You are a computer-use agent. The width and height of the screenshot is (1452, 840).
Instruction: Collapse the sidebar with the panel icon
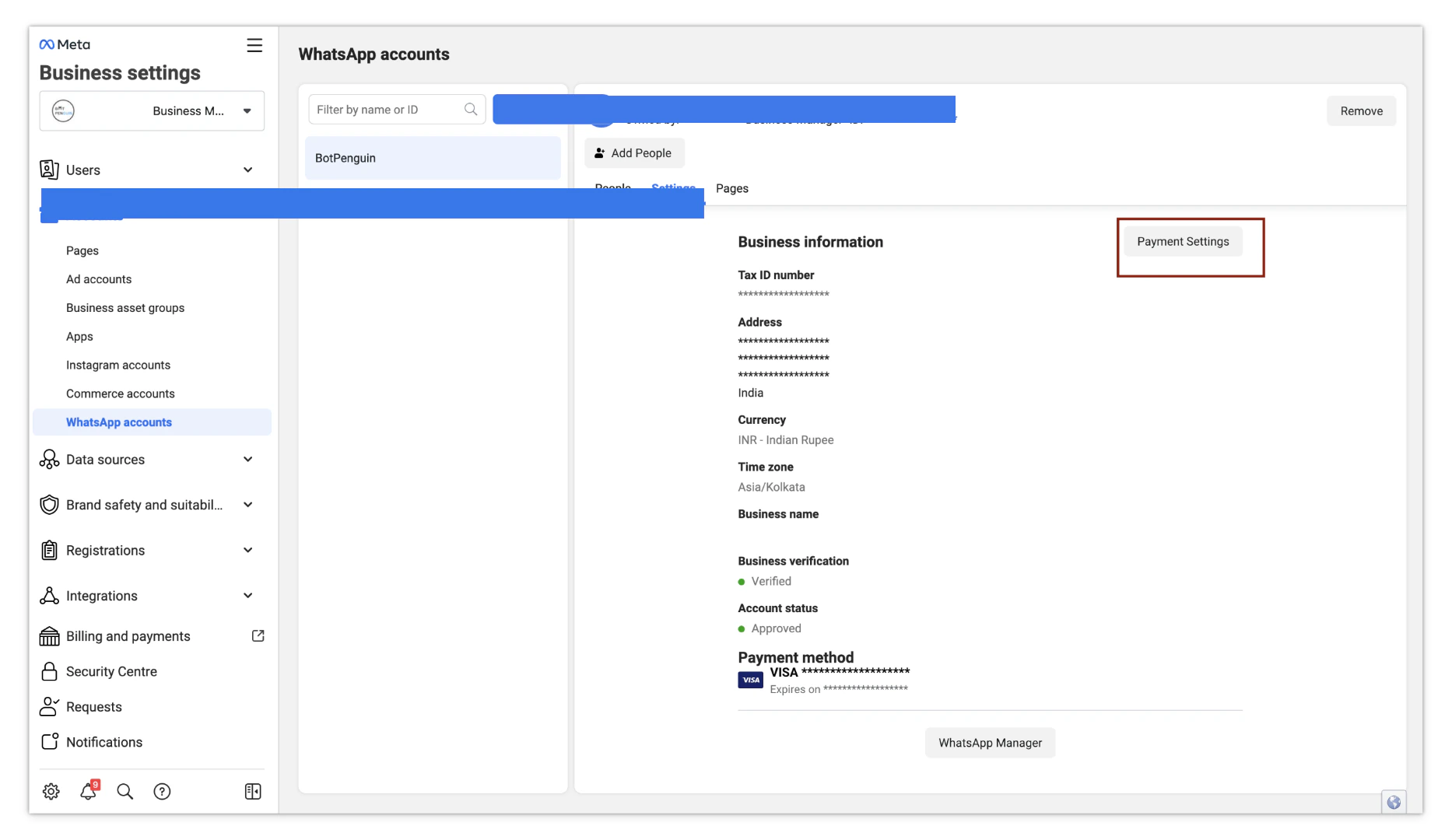[253, 791]
